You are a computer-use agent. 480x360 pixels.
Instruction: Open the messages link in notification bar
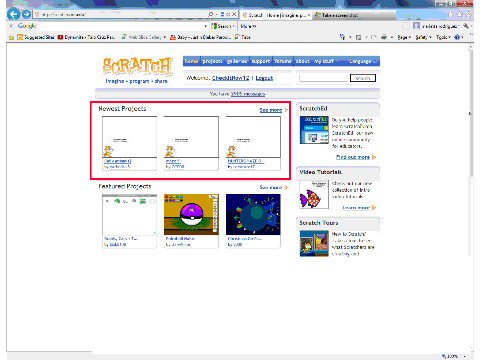point(248,94)
